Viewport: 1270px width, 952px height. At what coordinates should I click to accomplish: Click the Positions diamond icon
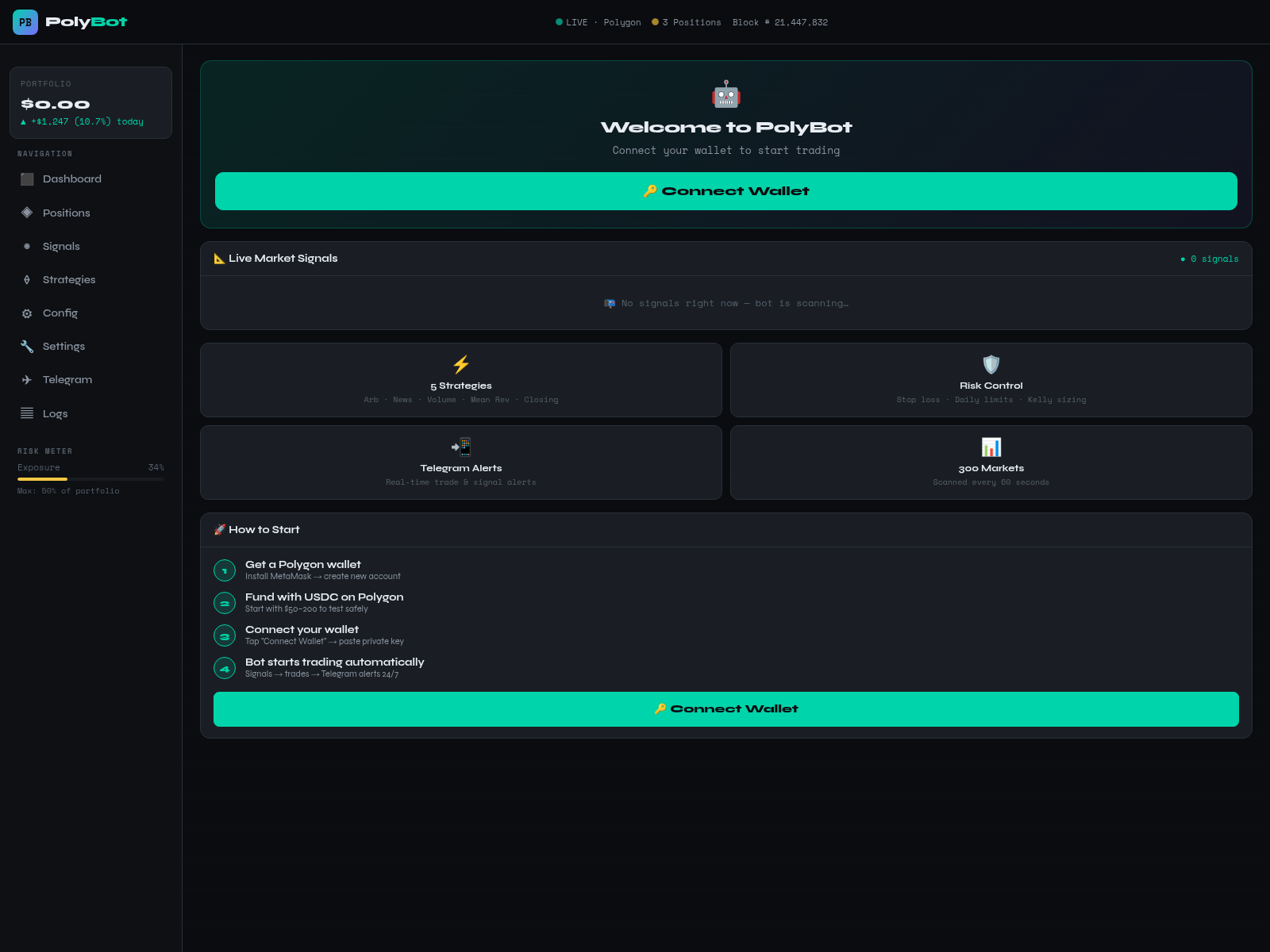tap(27, 213)
